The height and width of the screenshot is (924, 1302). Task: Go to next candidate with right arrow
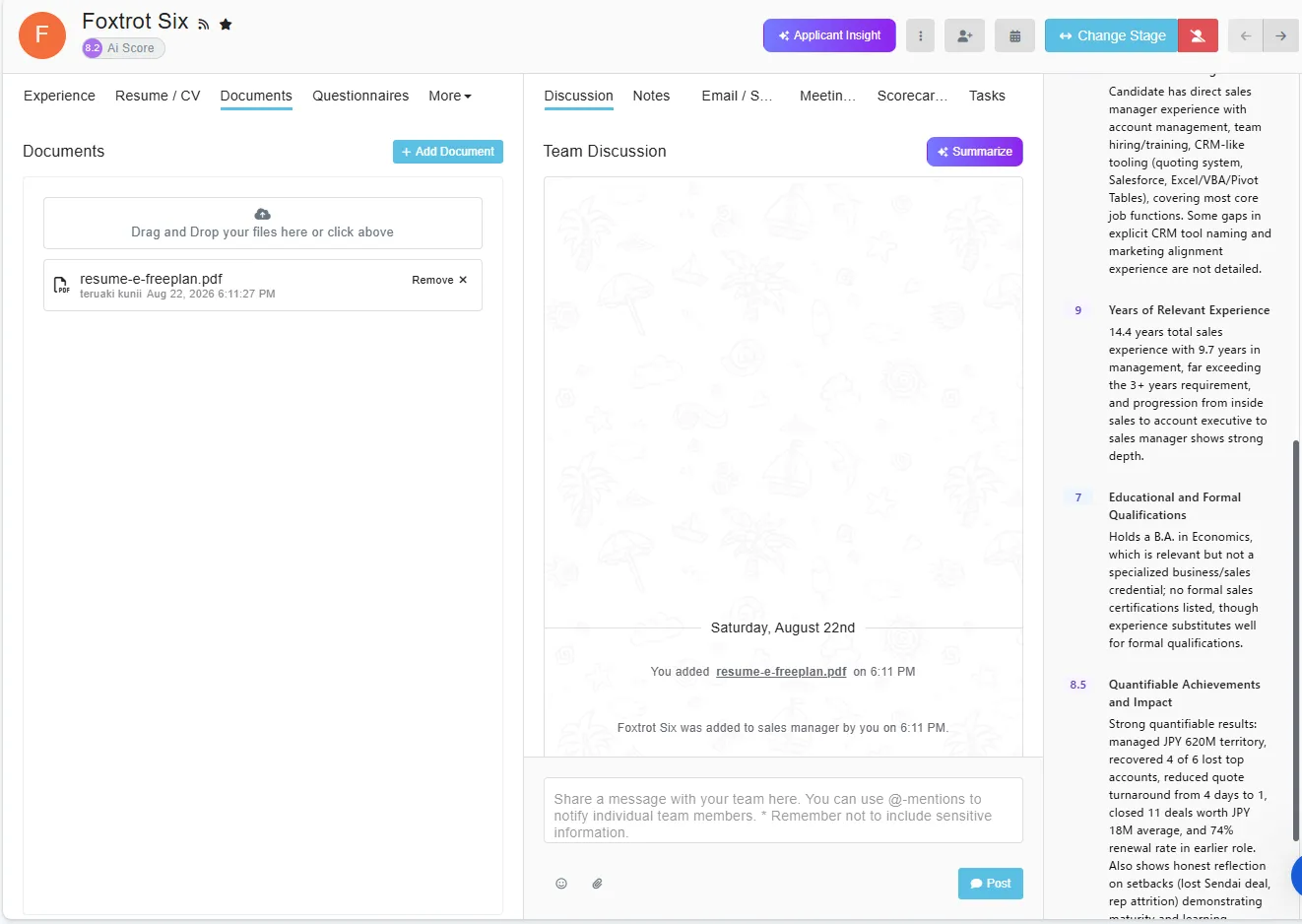pyautogui.click(x=1280, y=35)
